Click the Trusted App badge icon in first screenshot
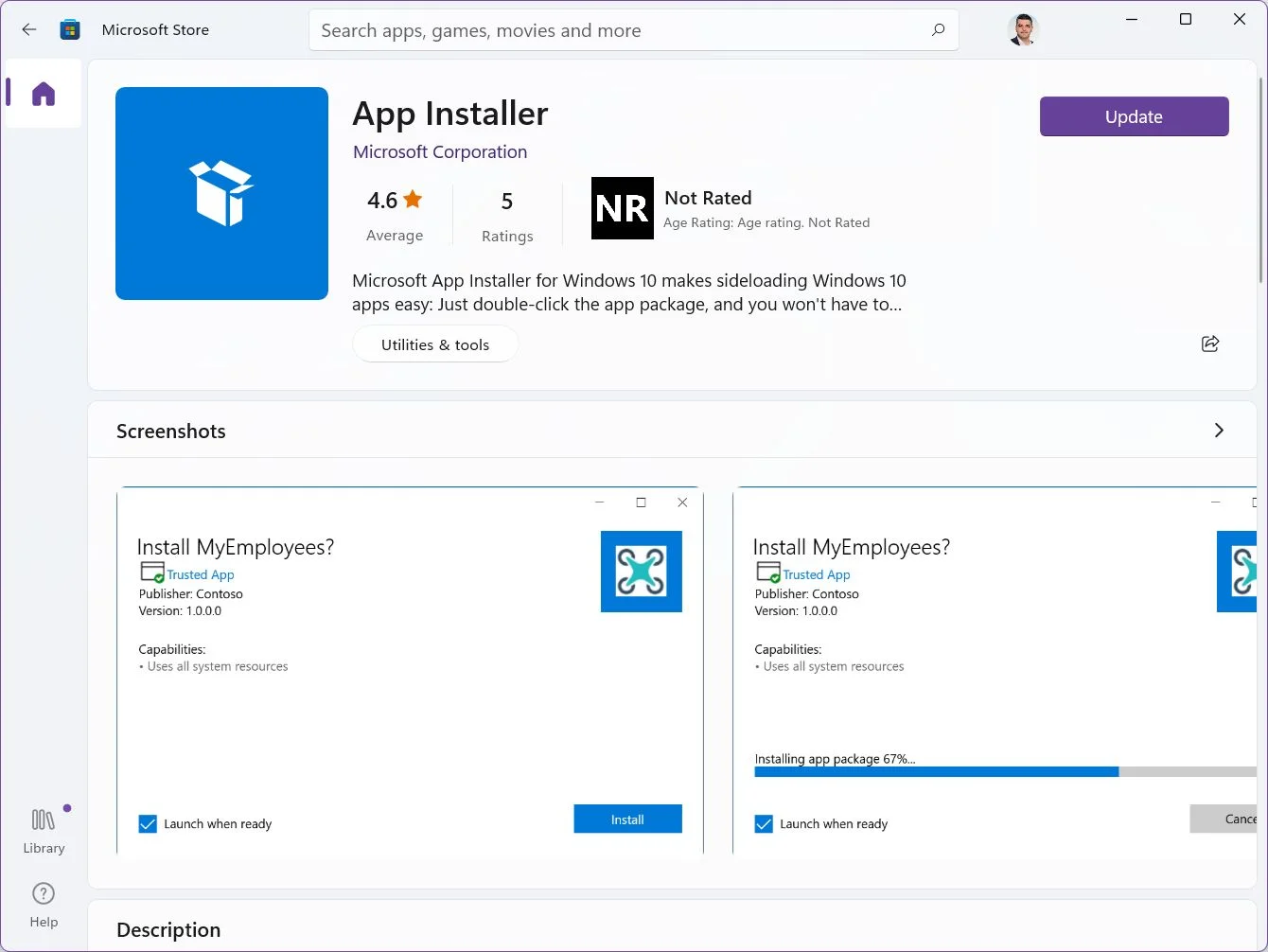This screenshot has width=1268, height=952. pyautogui.click(x=152, y=573)
